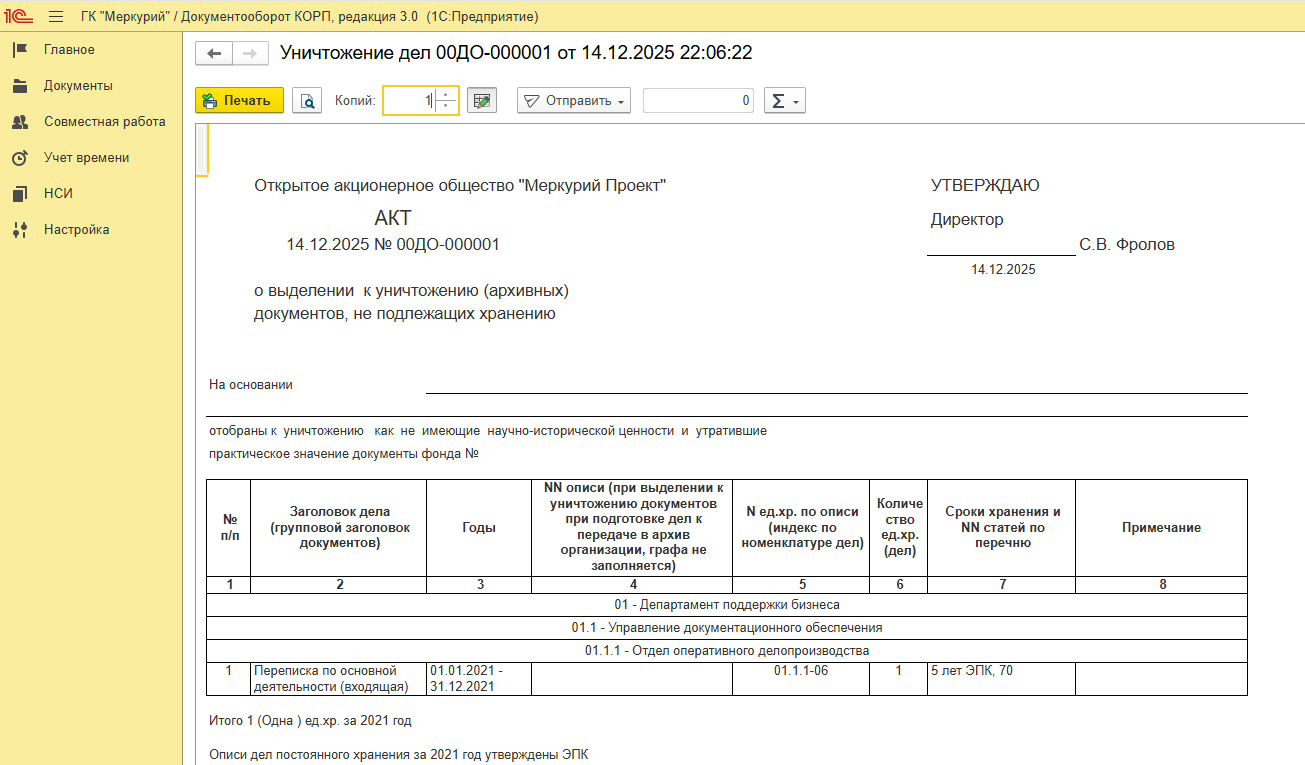Go back with the left arrow
This screenshot has width=1305, height=765.
[213, 53]
